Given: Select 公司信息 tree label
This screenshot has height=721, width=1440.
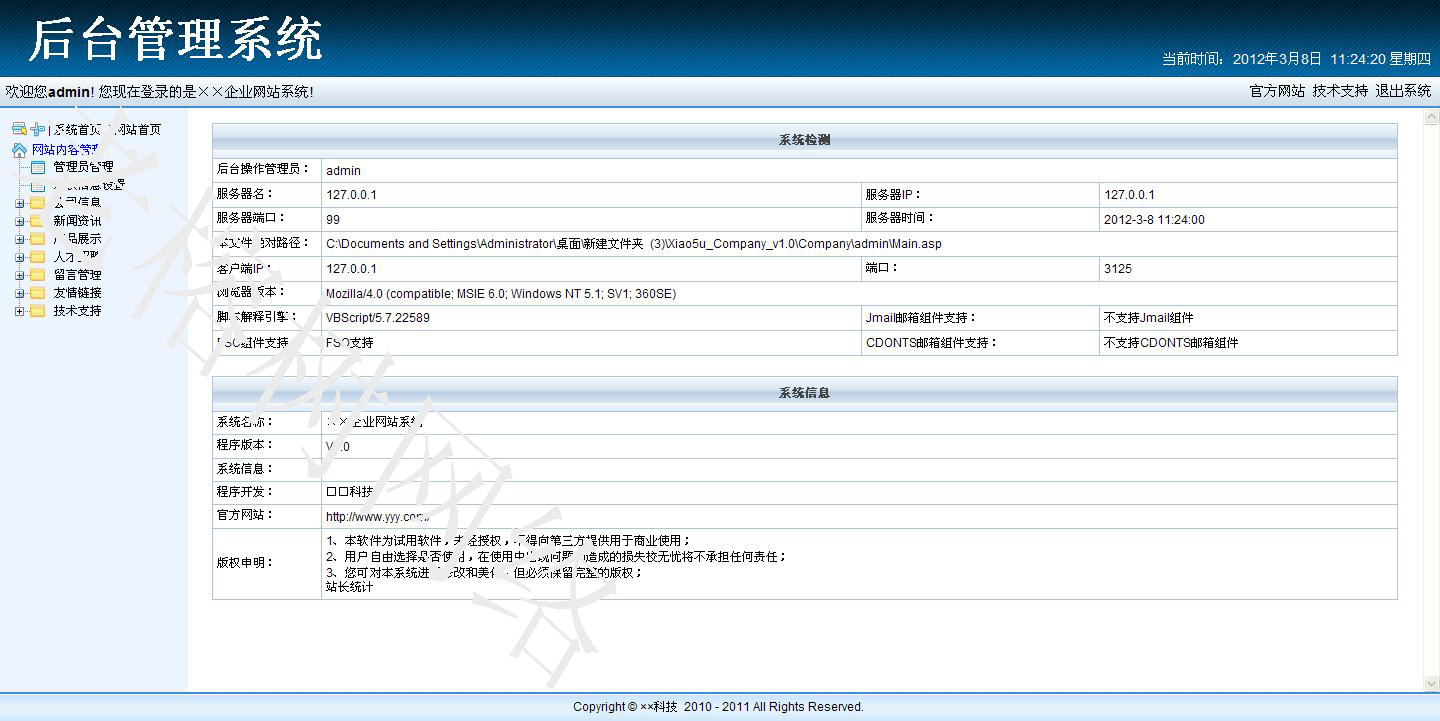Looking at the screenshot, I should click(78, 203).
